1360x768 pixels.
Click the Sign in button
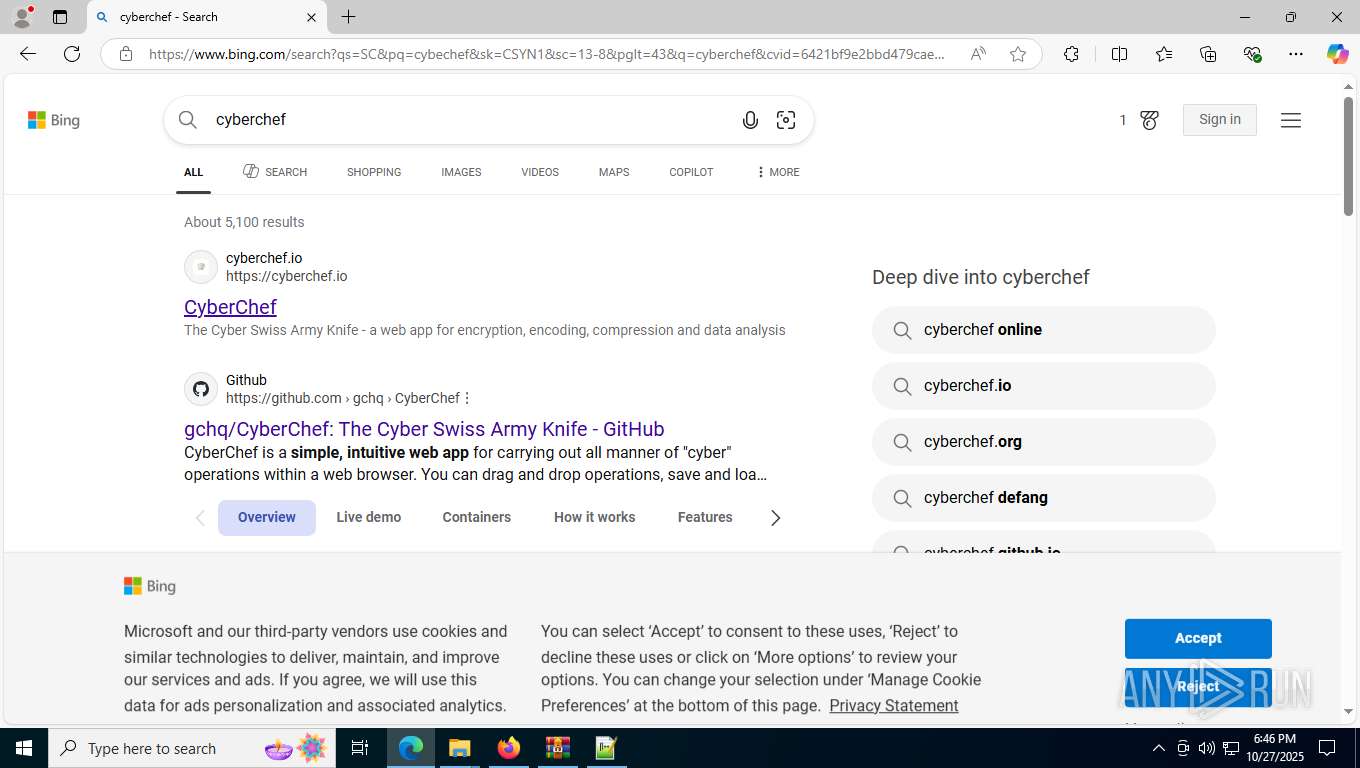1220,119
